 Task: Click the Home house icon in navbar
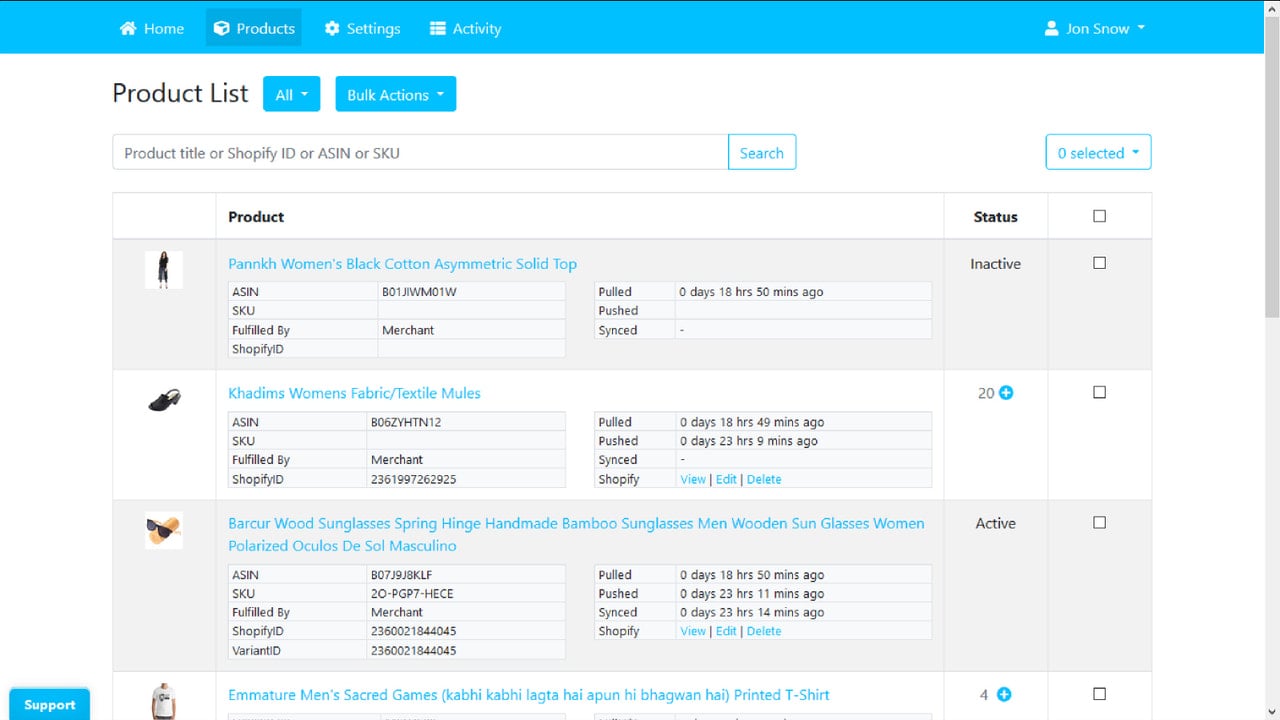pyautogui.click(x=128, y=29)
